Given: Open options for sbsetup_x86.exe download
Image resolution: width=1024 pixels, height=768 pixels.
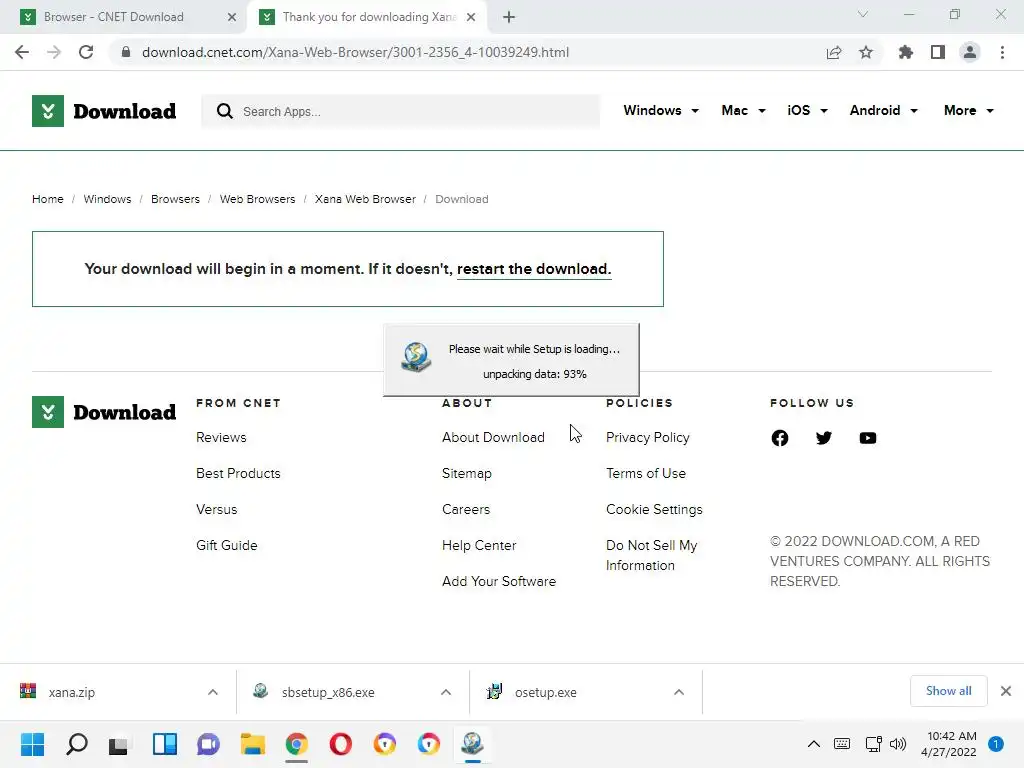Looking at the screenshot, I should click(446, 692).
